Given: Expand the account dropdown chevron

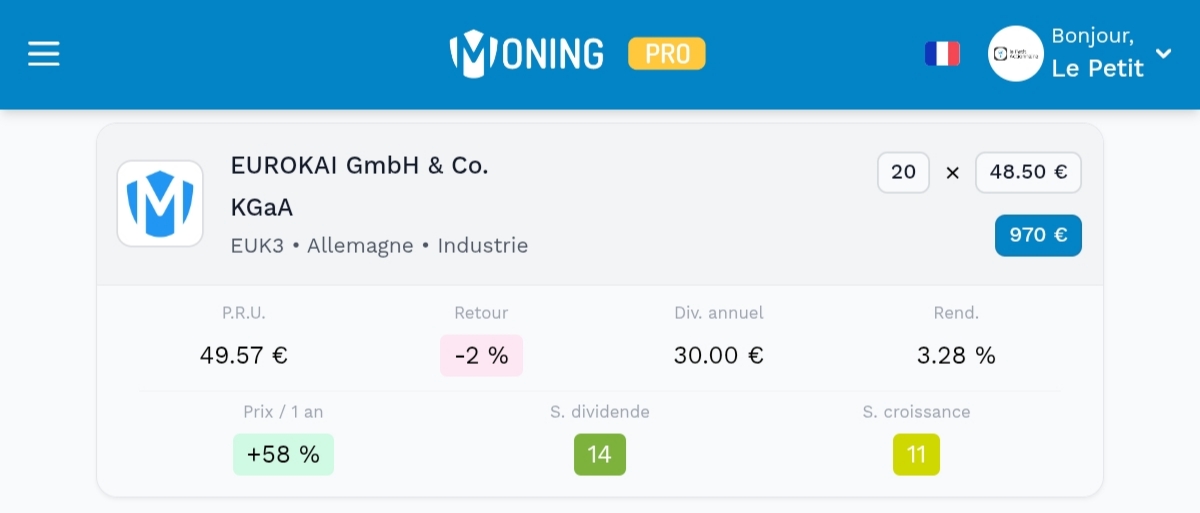Looking at the screenshot, I should (1163, 53).
